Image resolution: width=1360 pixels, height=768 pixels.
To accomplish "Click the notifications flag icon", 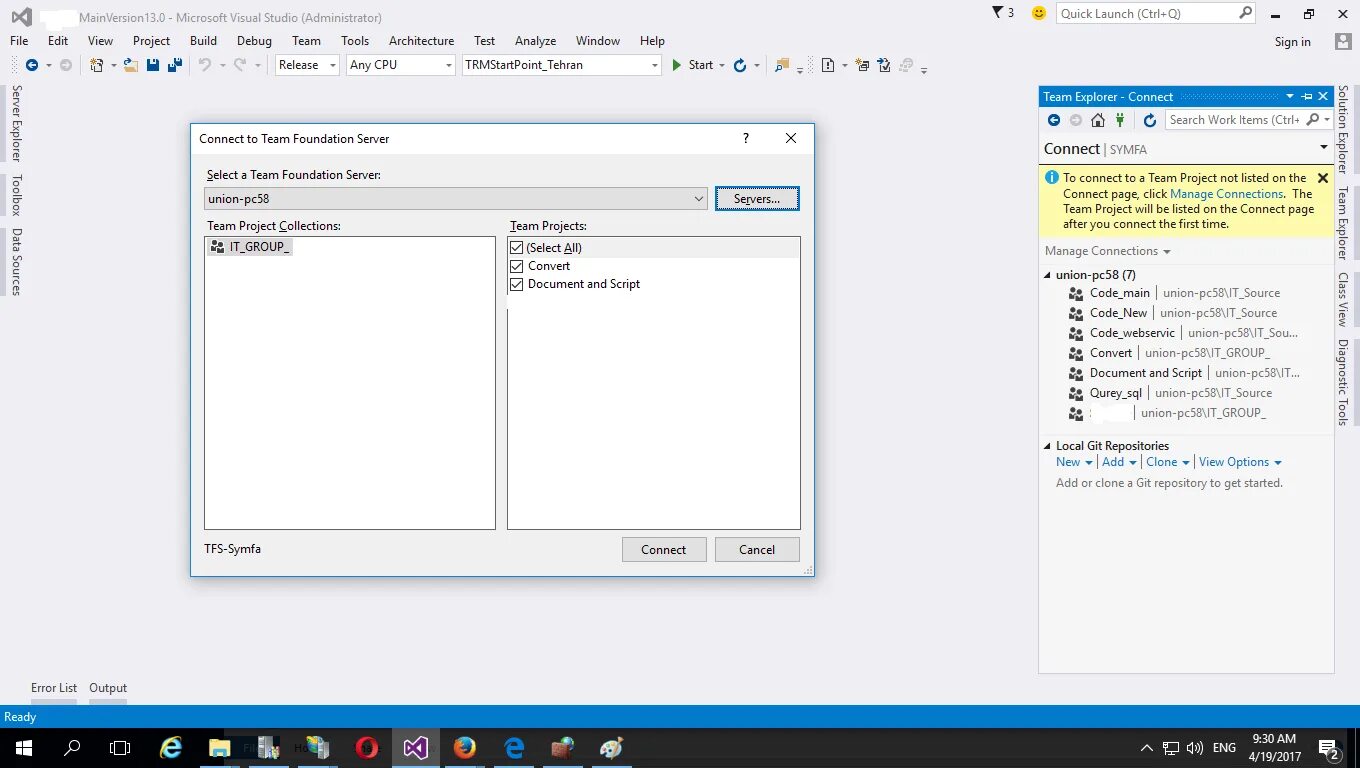I will (998, 13).
